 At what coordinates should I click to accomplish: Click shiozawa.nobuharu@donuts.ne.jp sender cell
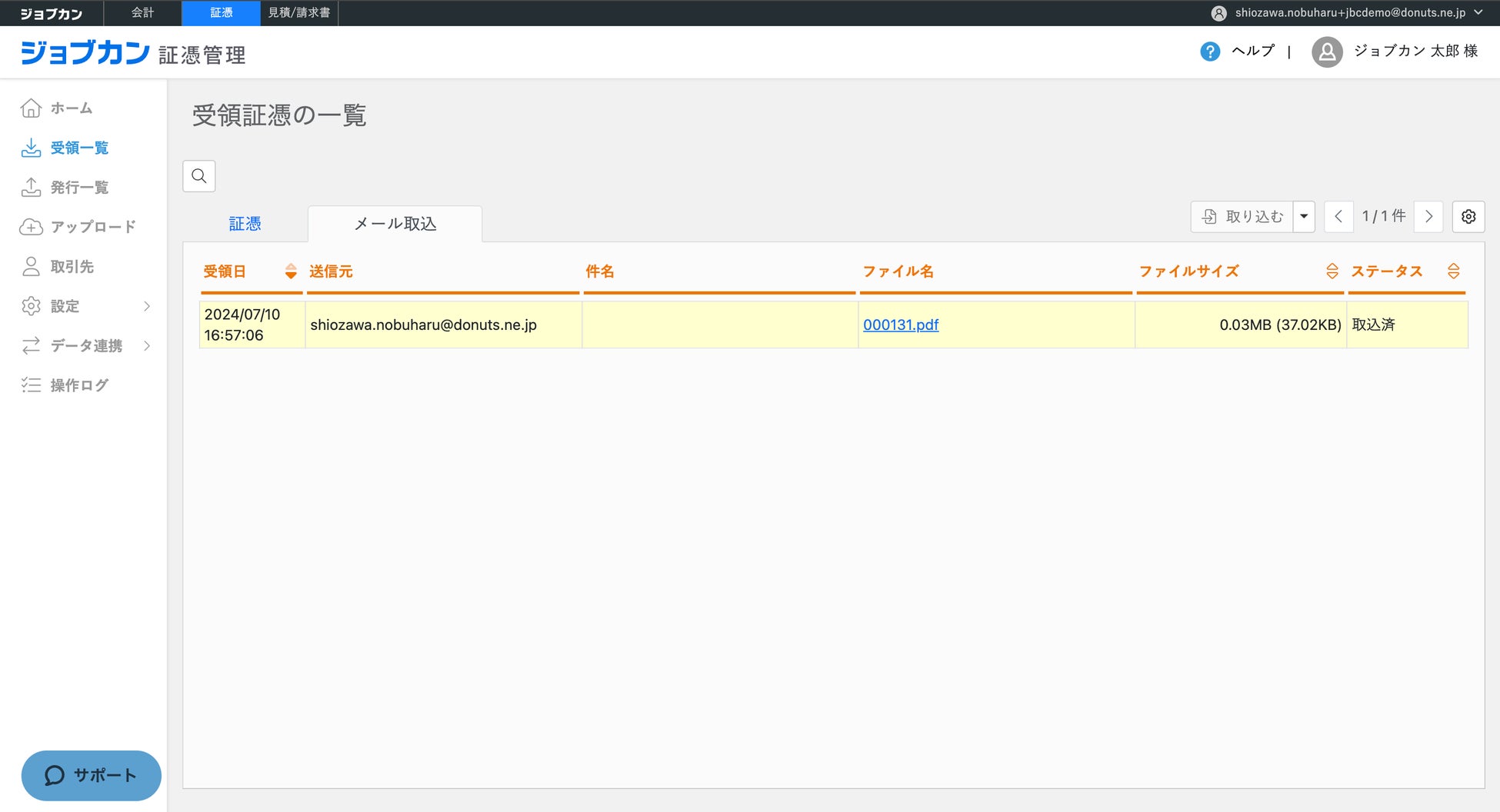tap(443, 324)
